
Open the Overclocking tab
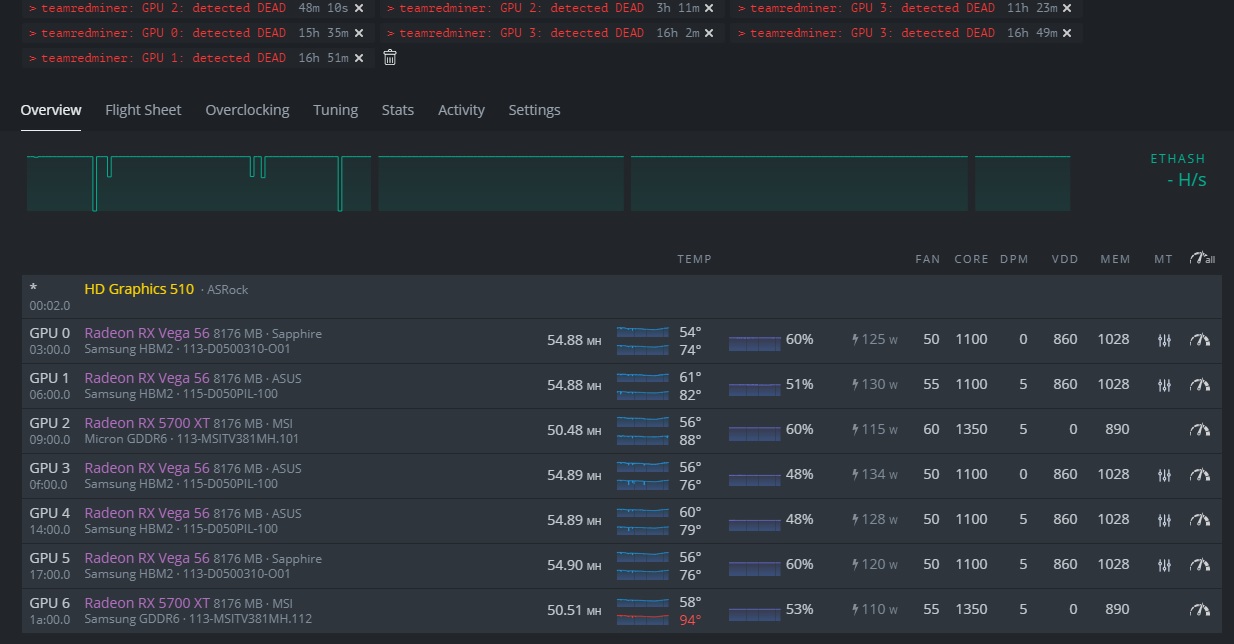pyautogui.click(x=247, y=110)
